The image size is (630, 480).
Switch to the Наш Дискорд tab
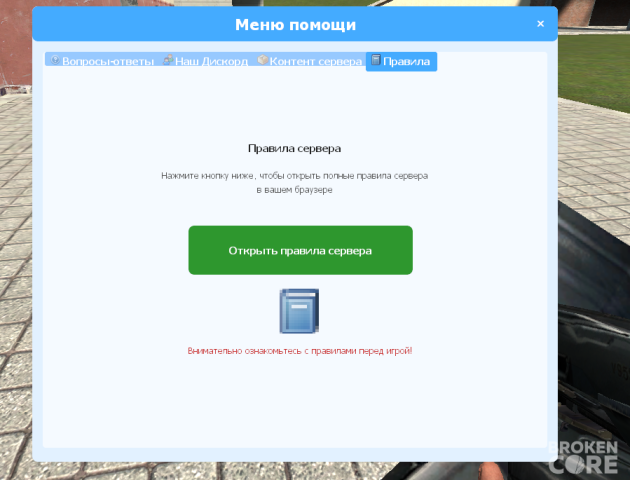coord(206,59)
